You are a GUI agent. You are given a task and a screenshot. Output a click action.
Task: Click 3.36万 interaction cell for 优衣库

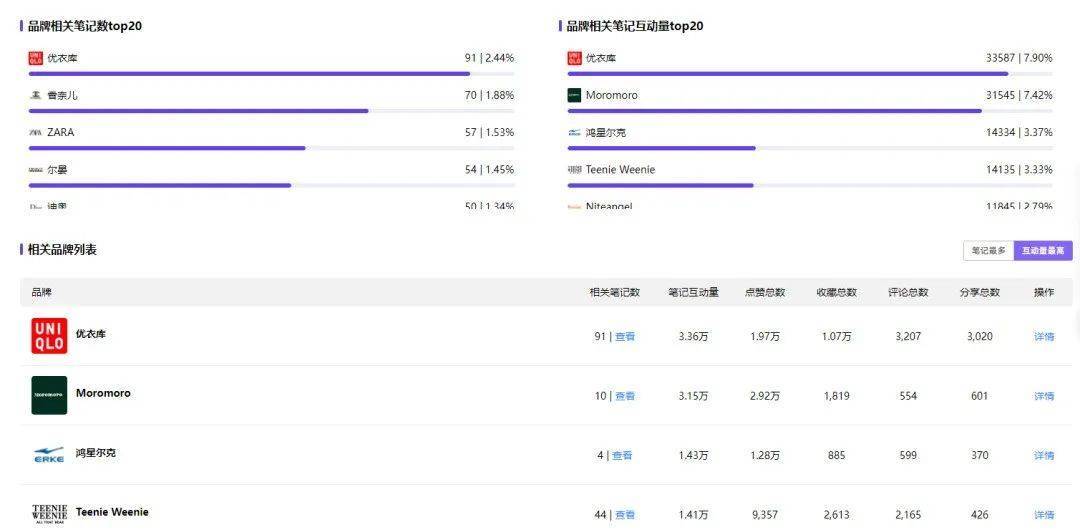click(x=693, y=337)
